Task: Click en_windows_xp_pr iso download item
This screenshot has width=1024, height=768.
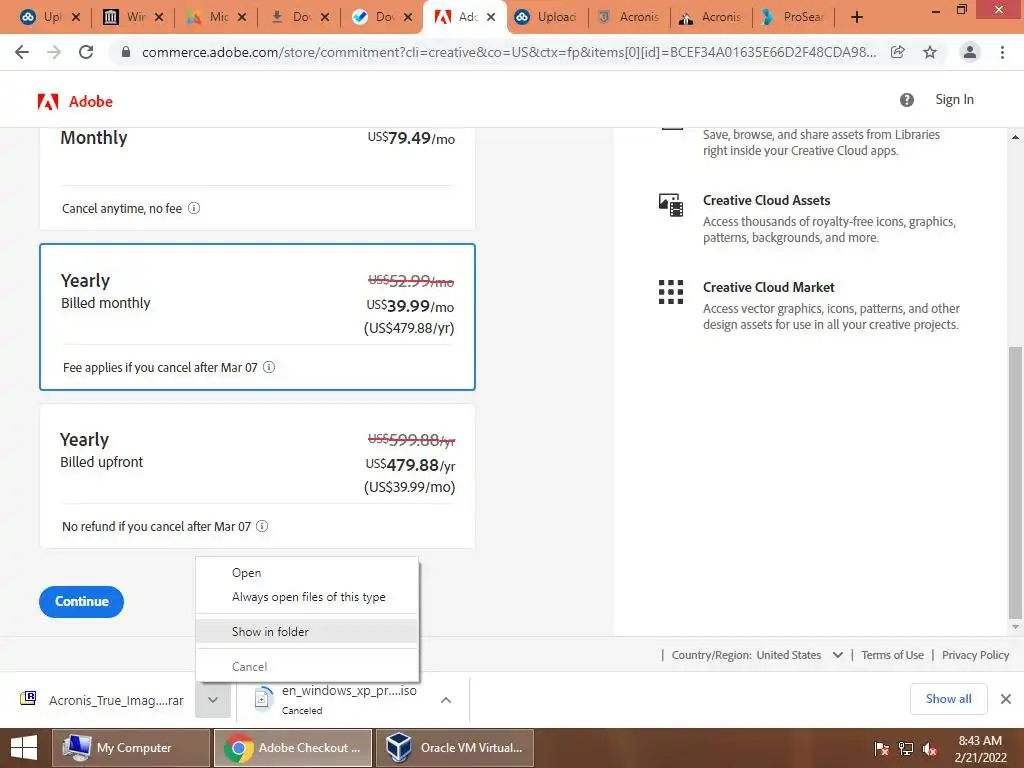Action: click(336, 699)
